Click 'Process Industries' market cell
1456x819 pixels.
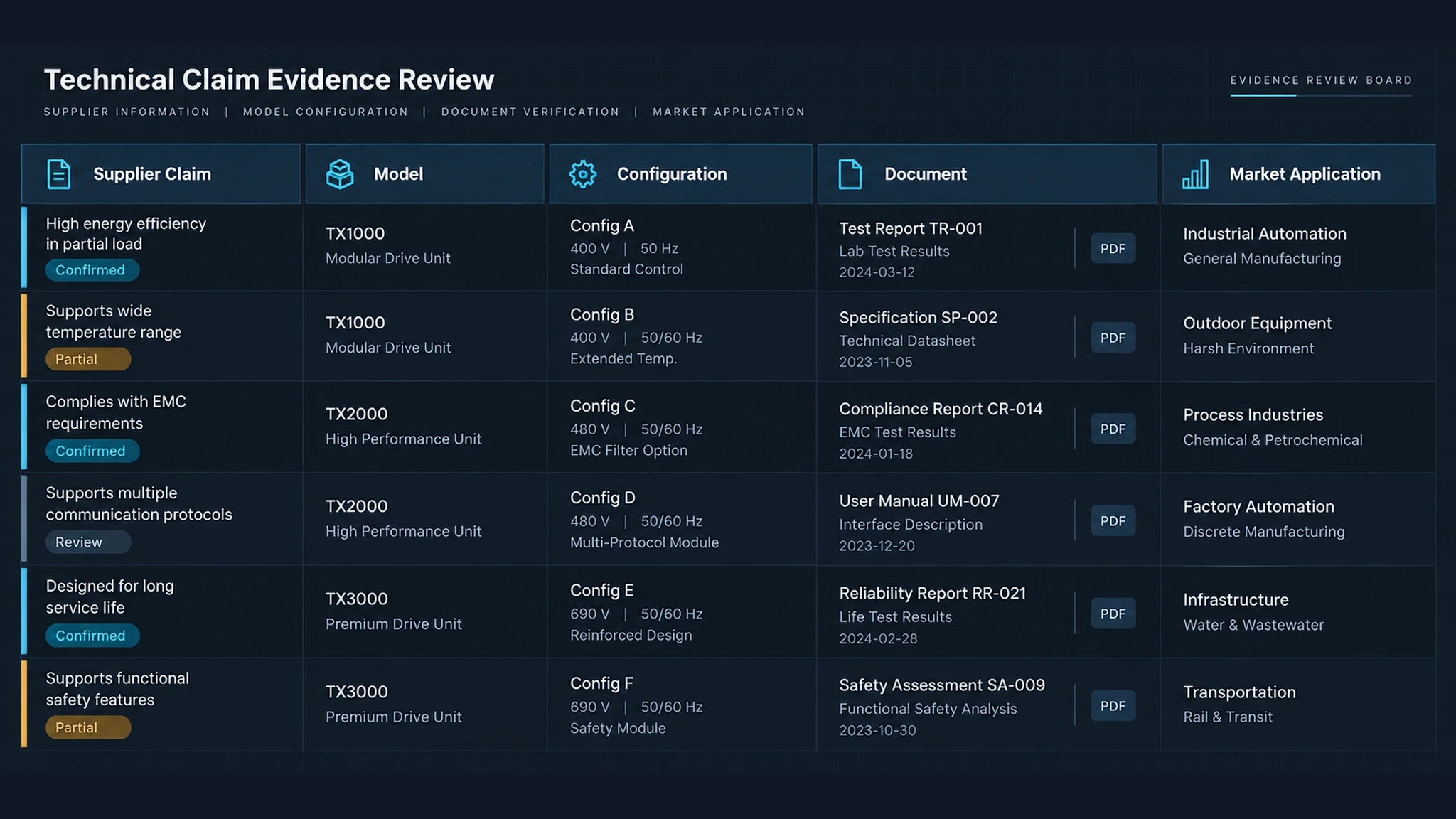(x=1298, y=427)
